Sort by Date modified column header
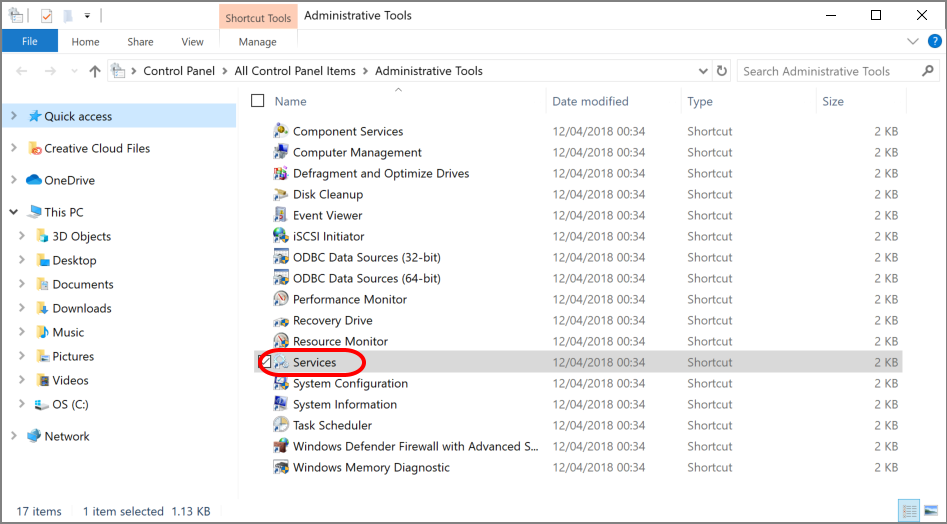This screenshot has height=524, width=947. tap(590, 101)
